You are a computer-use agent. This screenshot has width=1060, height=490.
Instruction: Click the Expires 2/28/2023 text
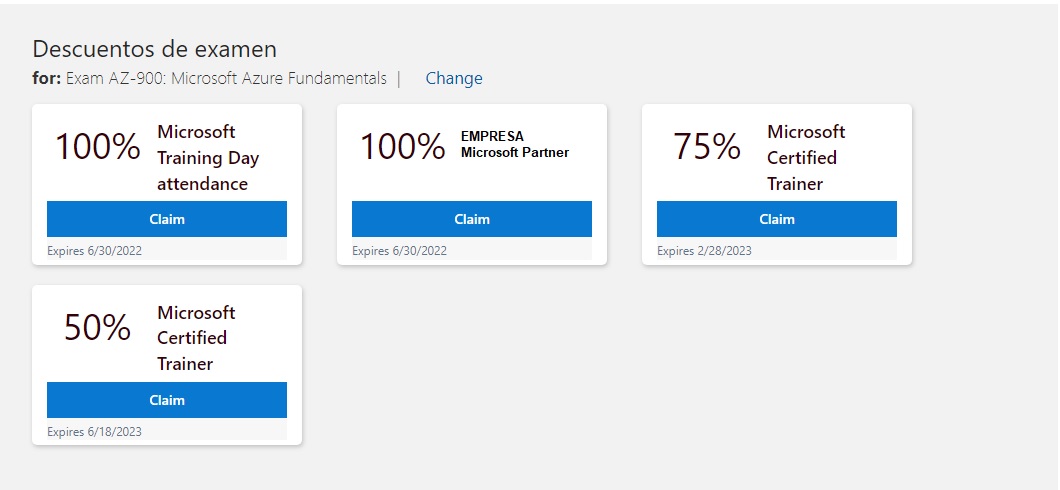pyautogui.click(x=704, y=251)
